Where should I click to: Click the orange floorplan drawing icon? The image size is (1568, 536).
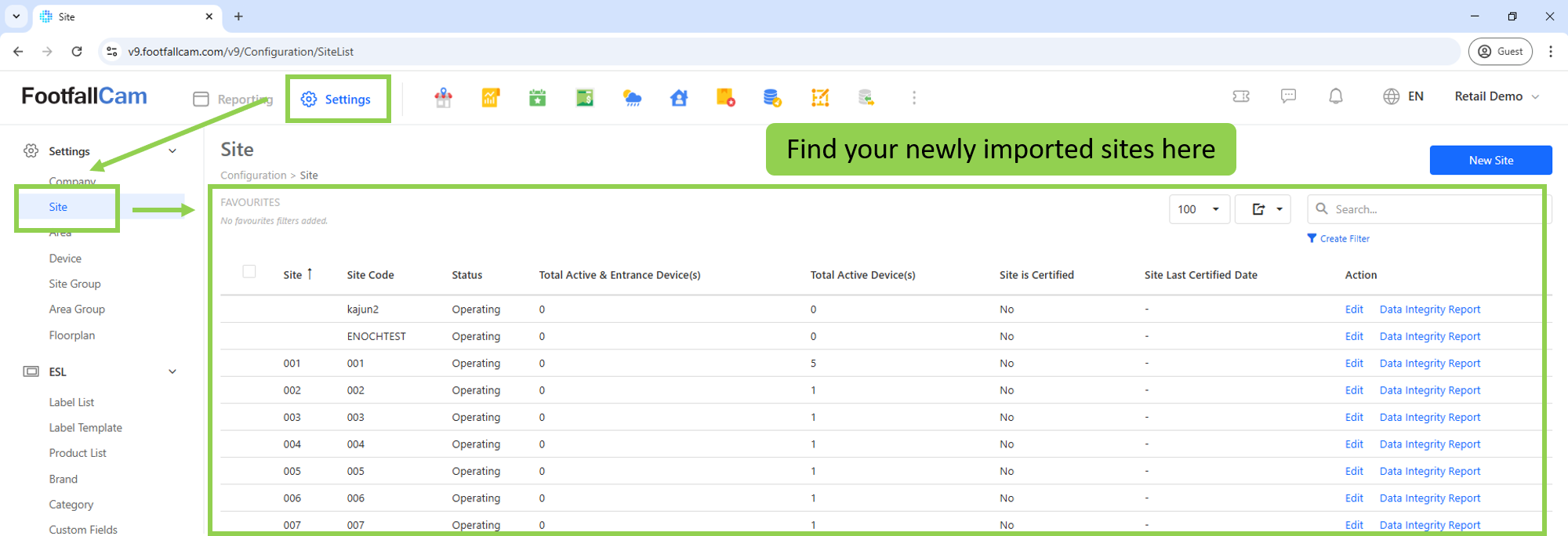(x=820, y=98)
